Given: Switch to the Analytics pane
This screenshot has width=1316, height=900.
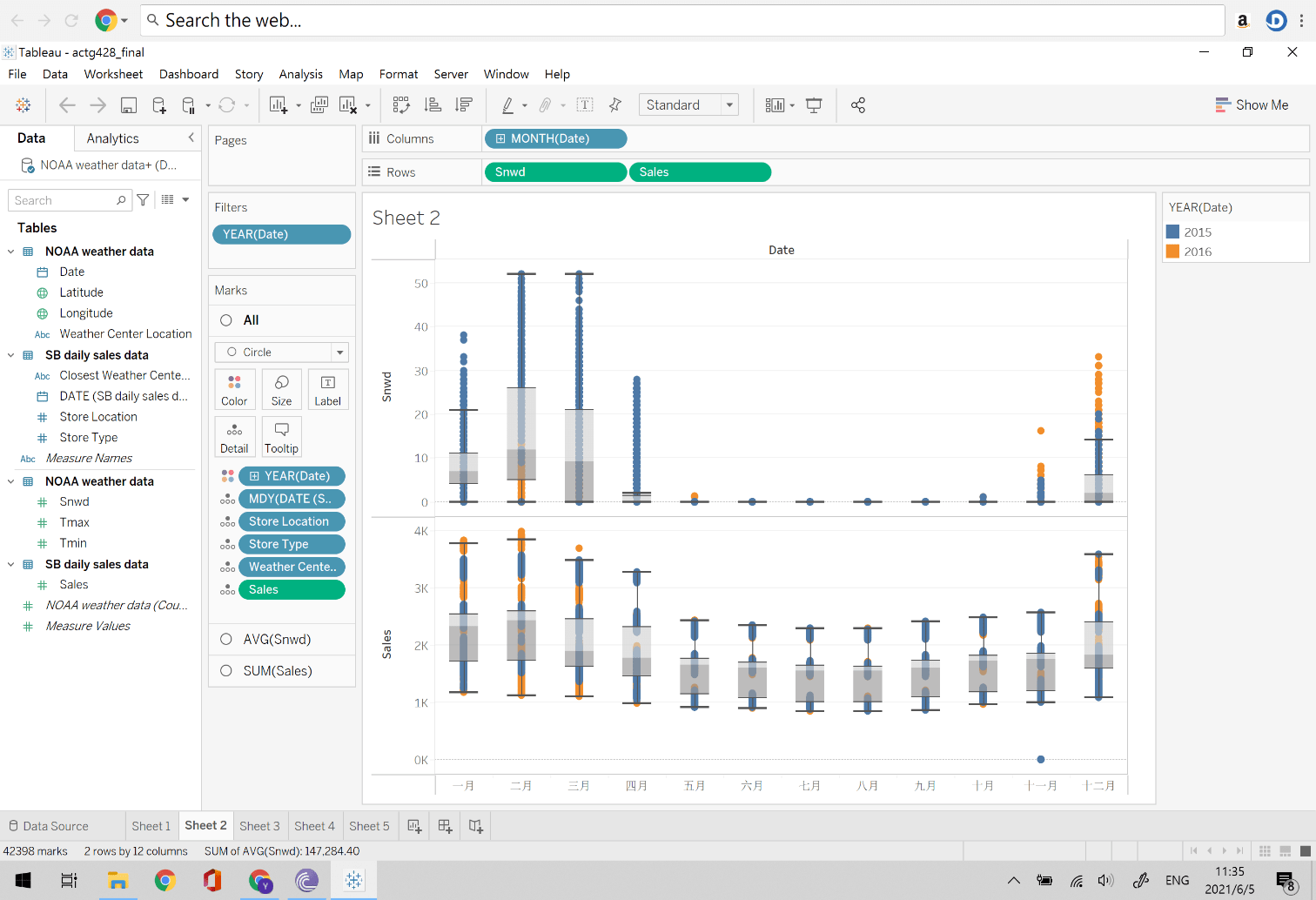Looking at the screenshot, I should point(112,138).
